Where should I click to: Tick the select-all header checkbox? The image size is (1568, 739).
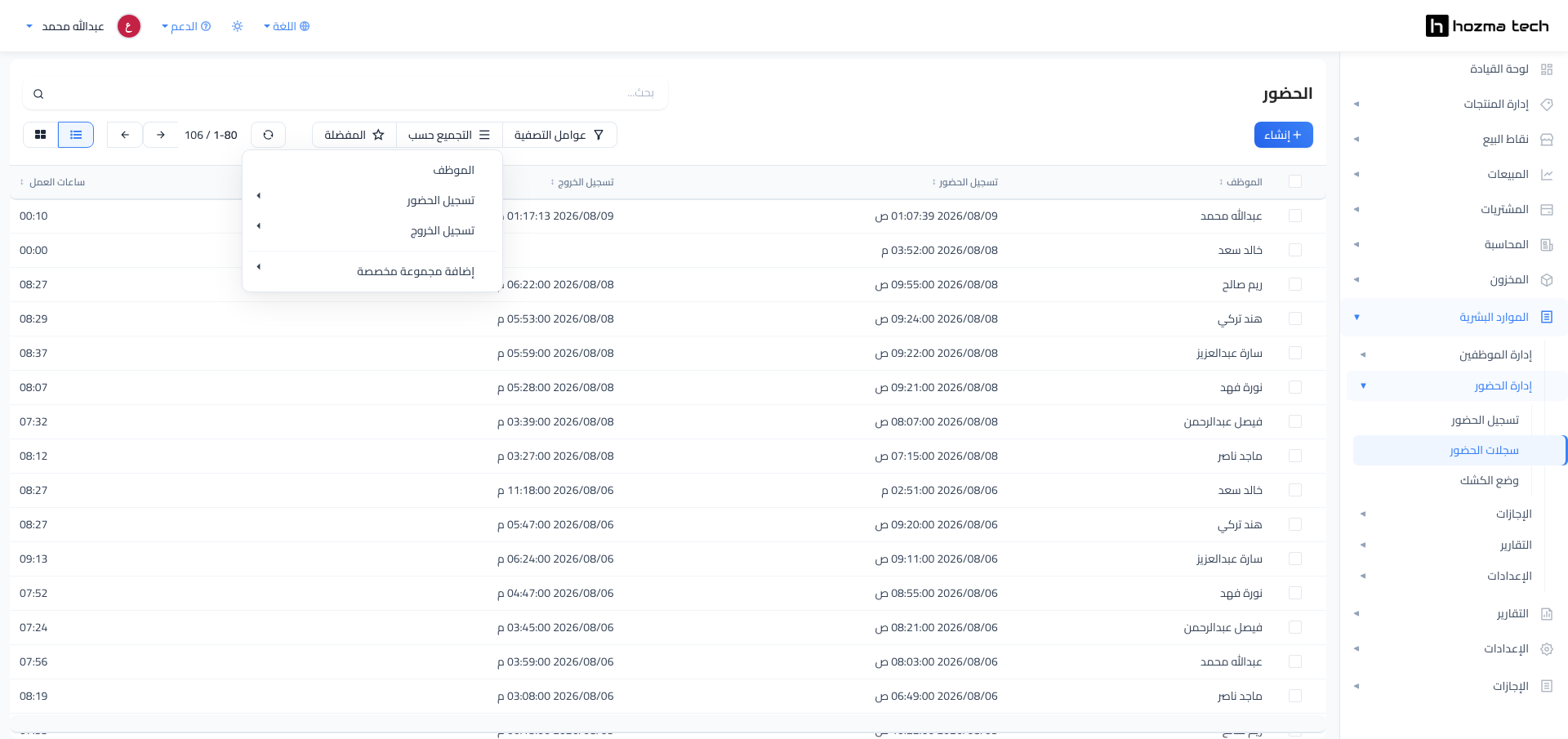point(1295,181)
